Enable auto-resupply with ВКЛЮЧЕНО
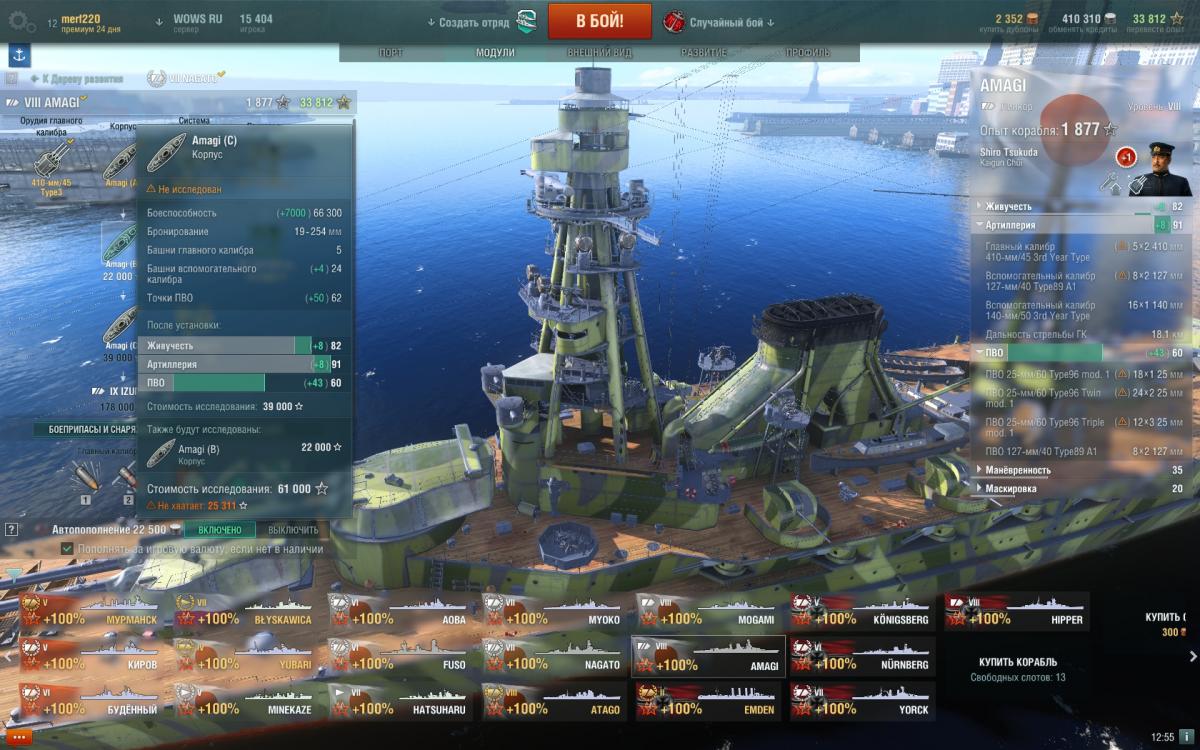Viewport: 1200px width, 750px height. [x=219, y=530]
